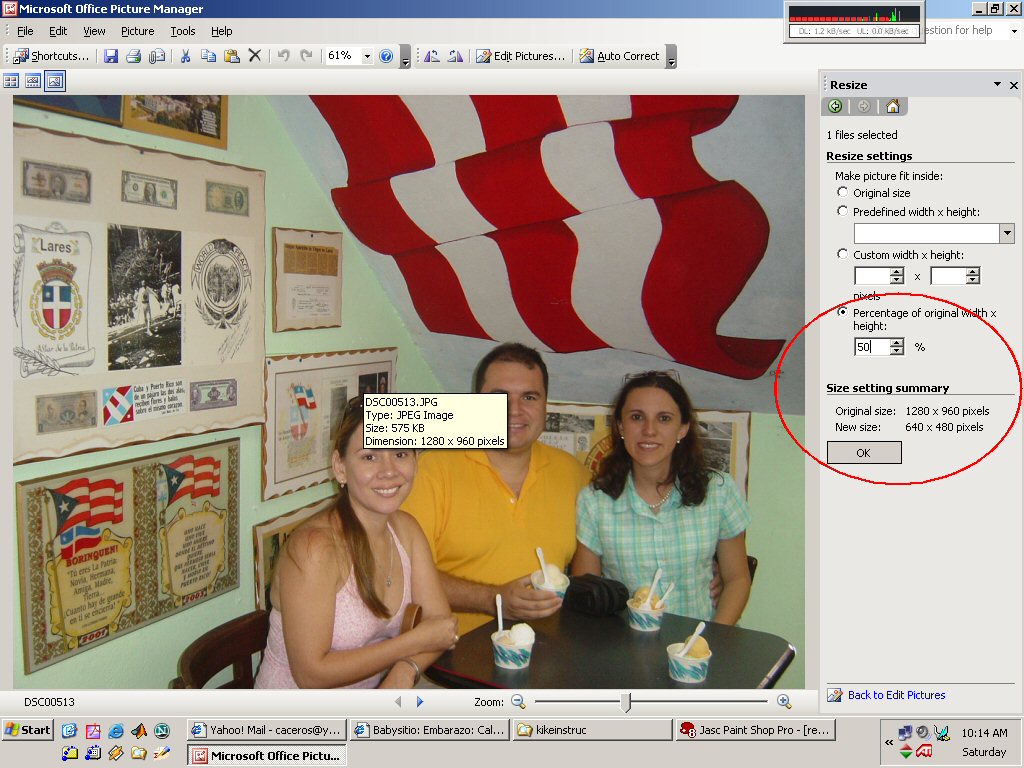Screen dimensions: 1024x768
Task: Rotate picture left using toolbar icon
Action: (x=432, y=56)
